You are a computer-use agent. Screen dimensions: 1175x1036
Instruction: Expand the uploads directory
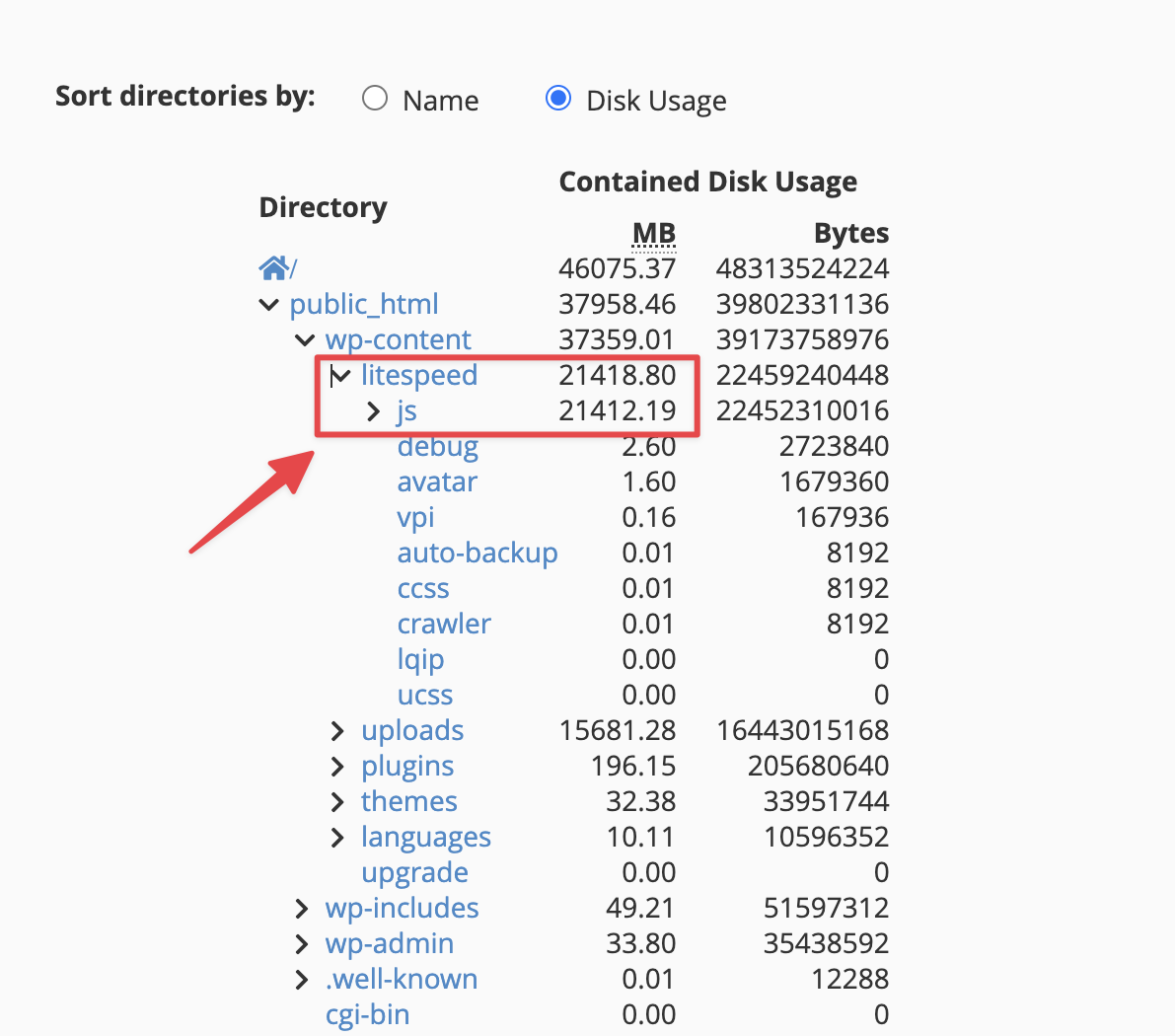pyautogui.click(x=338, y=731)
